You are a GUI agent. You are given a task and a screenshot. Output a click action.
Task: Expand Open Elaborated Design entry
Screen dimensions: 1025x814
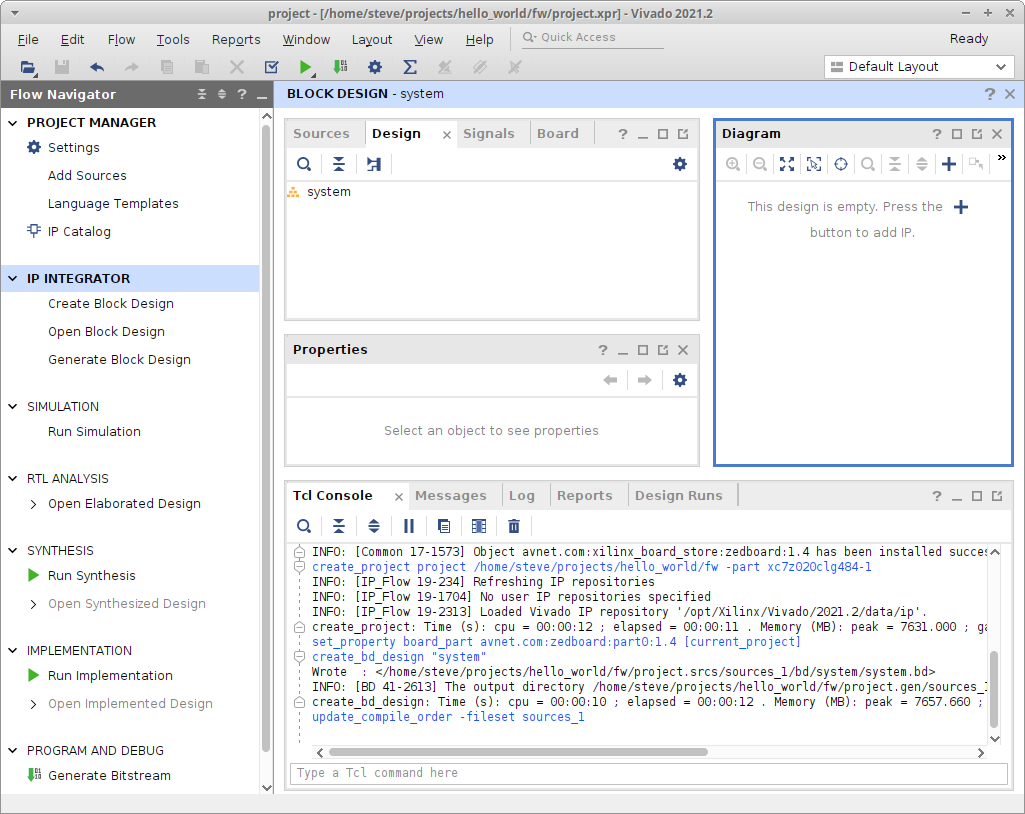point(34,504)
